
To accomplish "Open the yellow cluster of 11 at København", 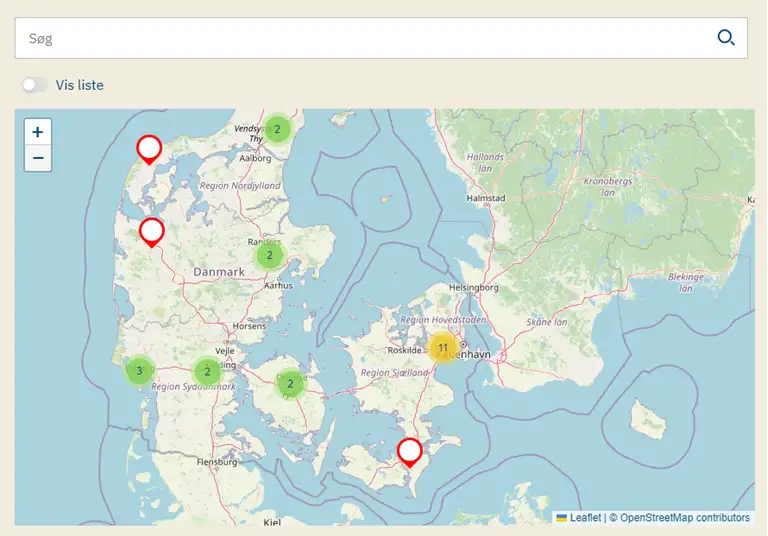I will pos(443,348).
